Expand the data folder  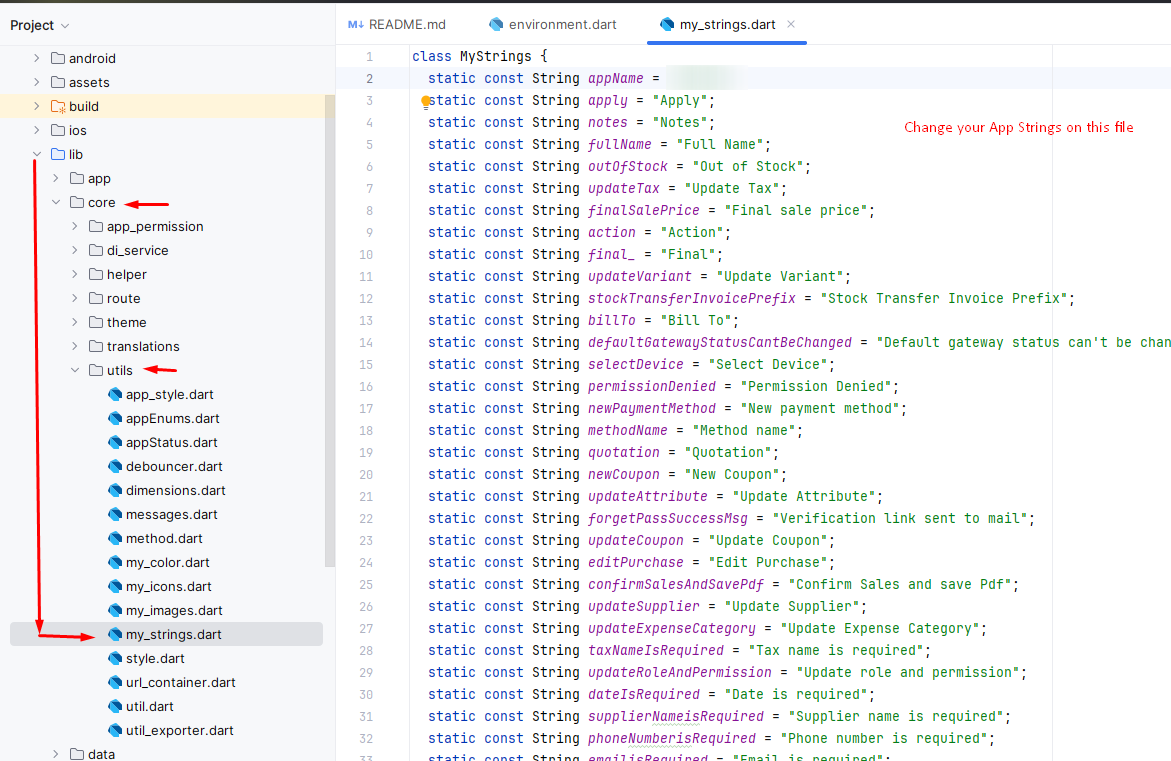pos(55,754)
